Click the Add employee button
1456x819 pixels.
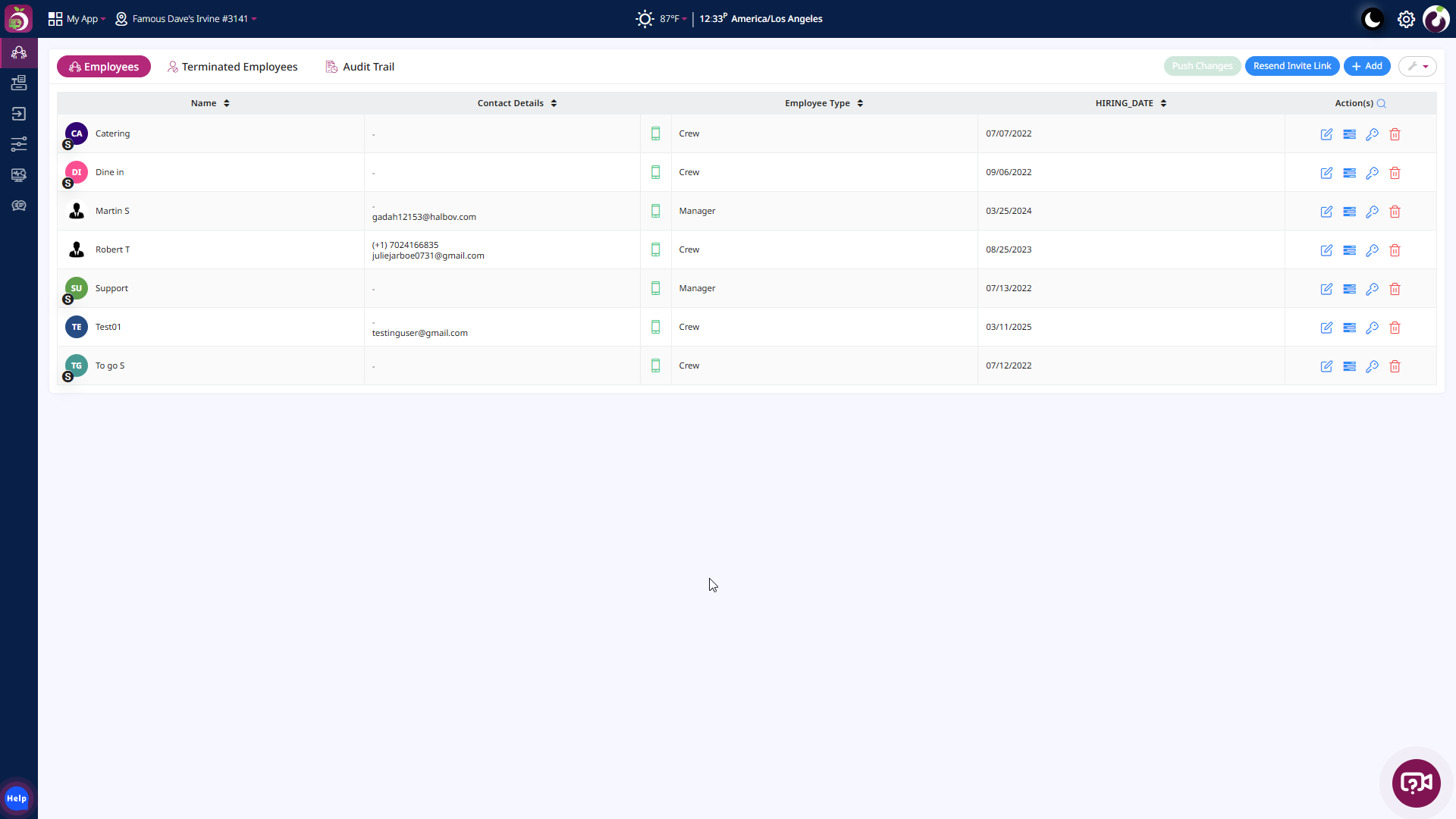point(1367,66)
